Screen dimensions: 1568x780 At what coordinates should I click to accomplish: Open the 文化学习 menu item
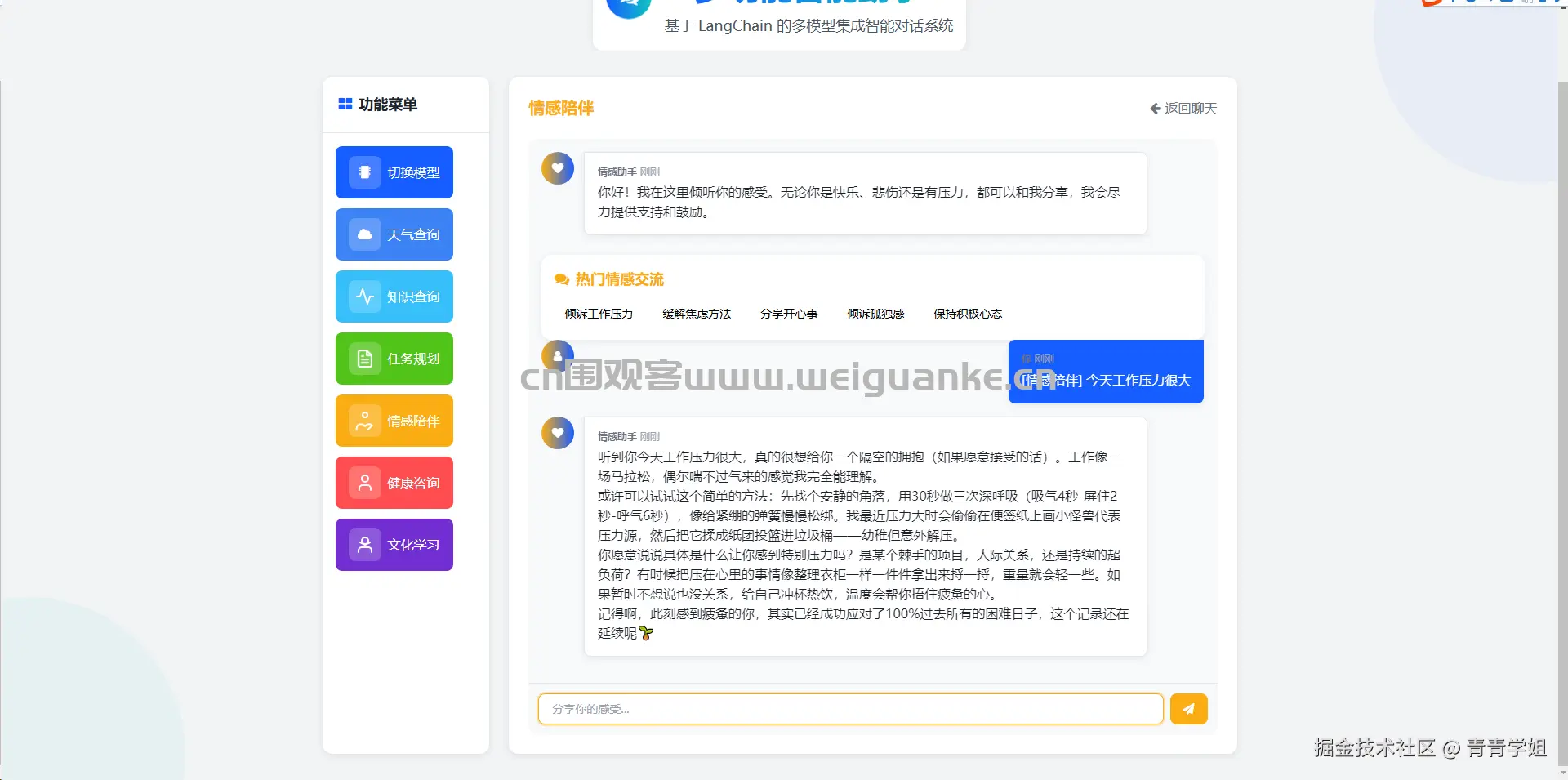[394, 545]
